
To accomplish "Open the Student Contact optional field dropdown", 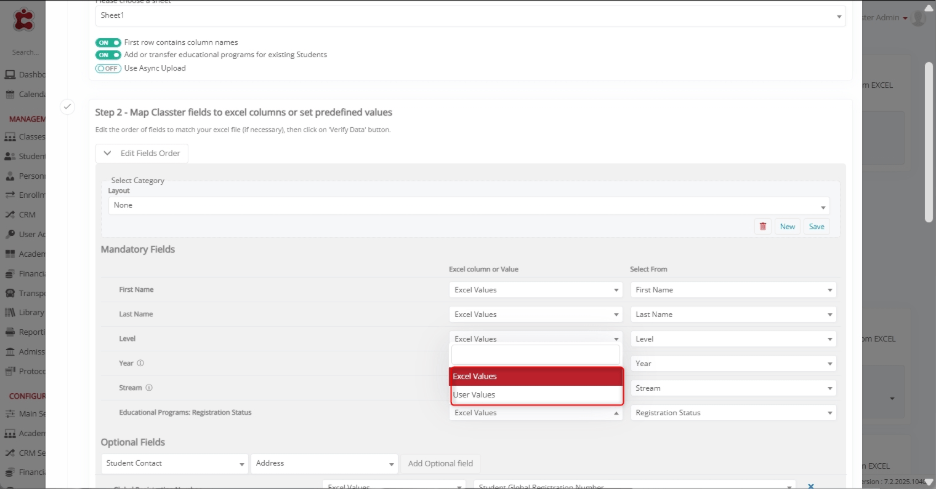I will [x=175, y=464].
